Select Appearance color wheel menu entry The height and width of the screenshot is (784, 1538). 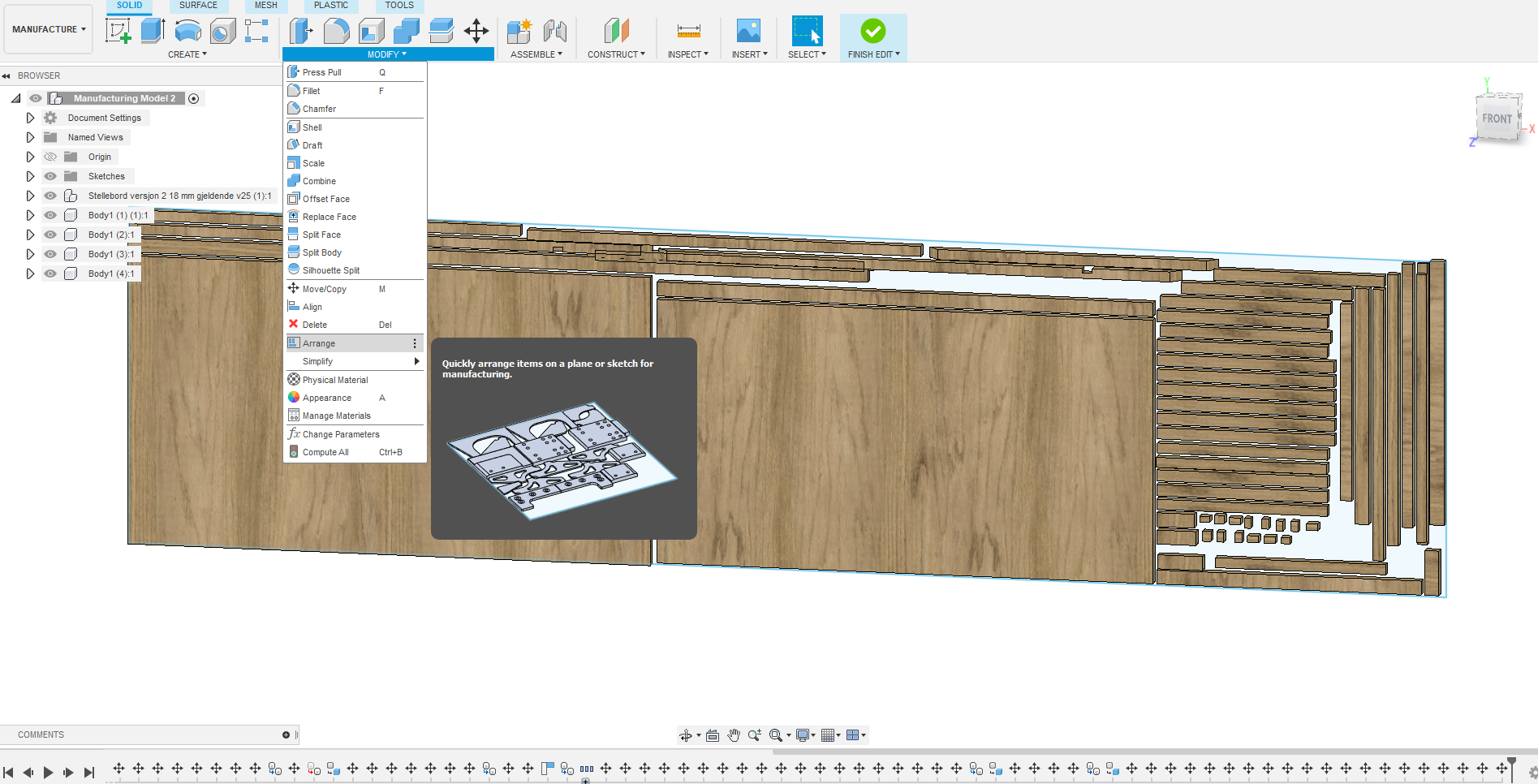coord(327,398)
